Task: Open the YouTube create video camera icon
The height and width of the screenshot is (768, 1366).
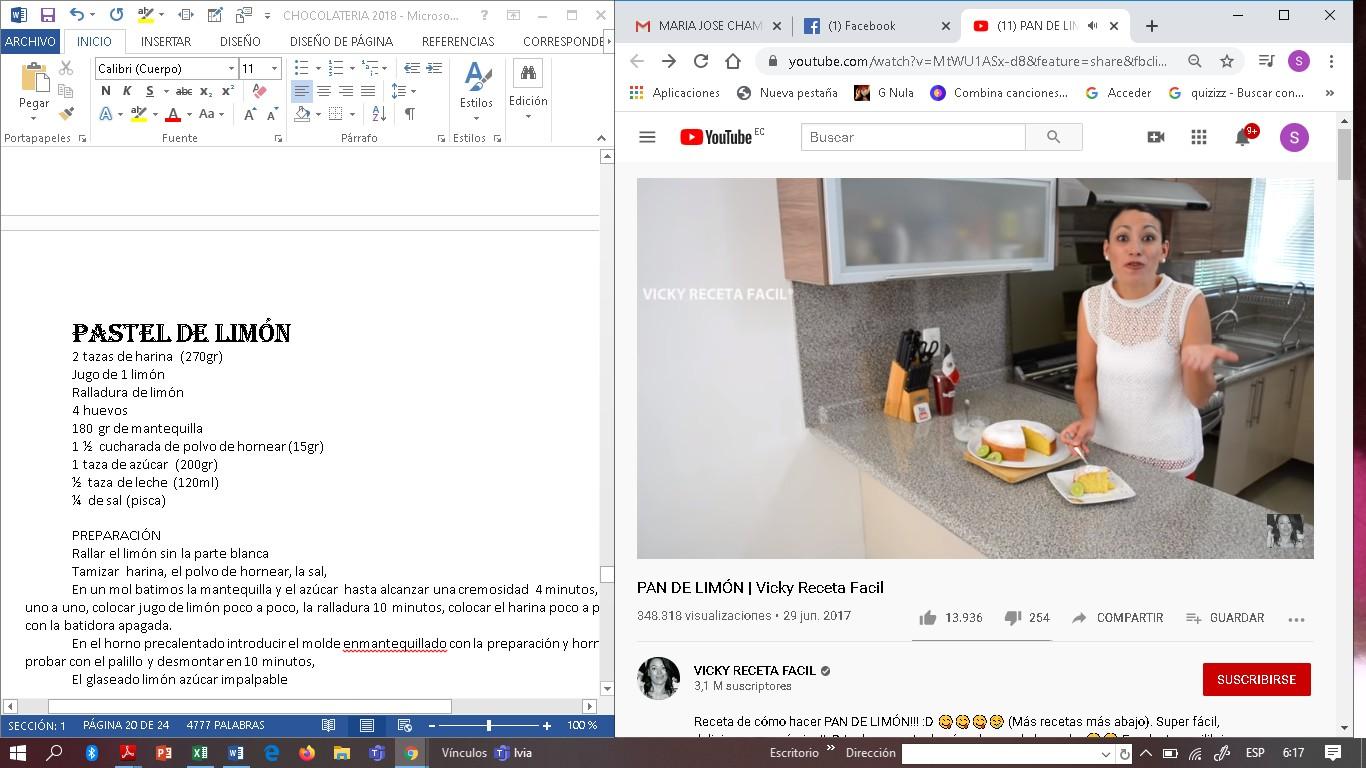Action: [x=1155, y=137]
